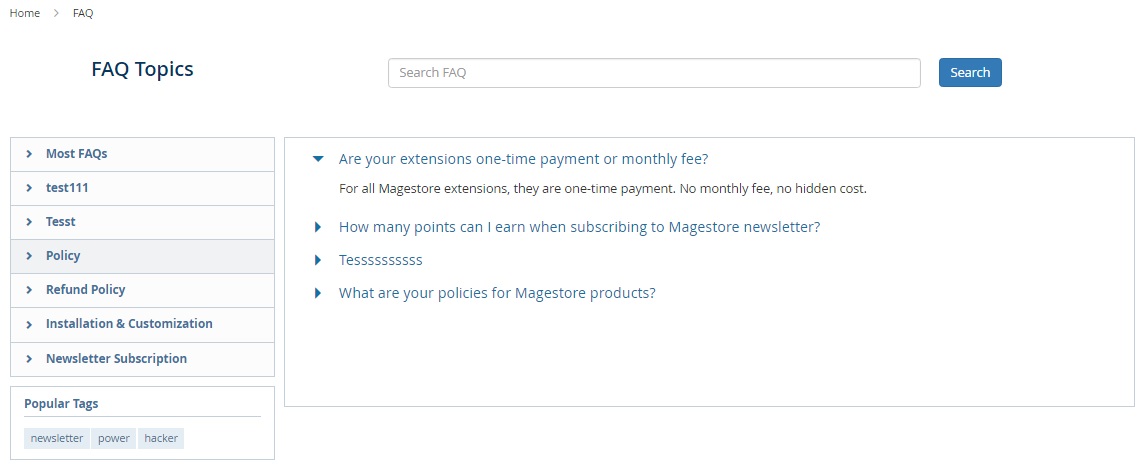Click chevron beside Installation & Customization
The width and height of the screenshot is (1147, 467).
[30, 324]
